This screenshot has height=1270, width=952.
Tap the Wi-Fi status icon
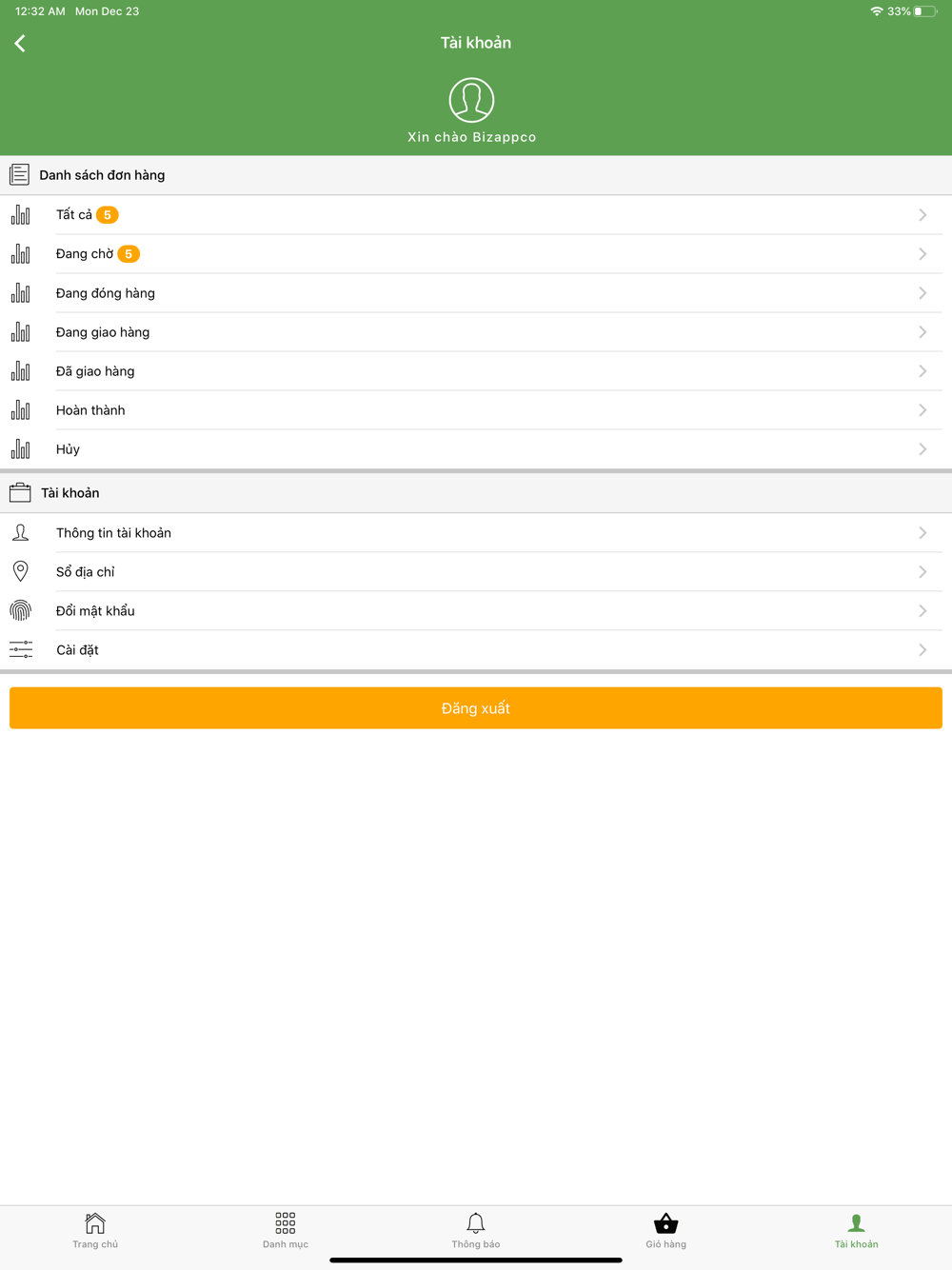[876, 11]
